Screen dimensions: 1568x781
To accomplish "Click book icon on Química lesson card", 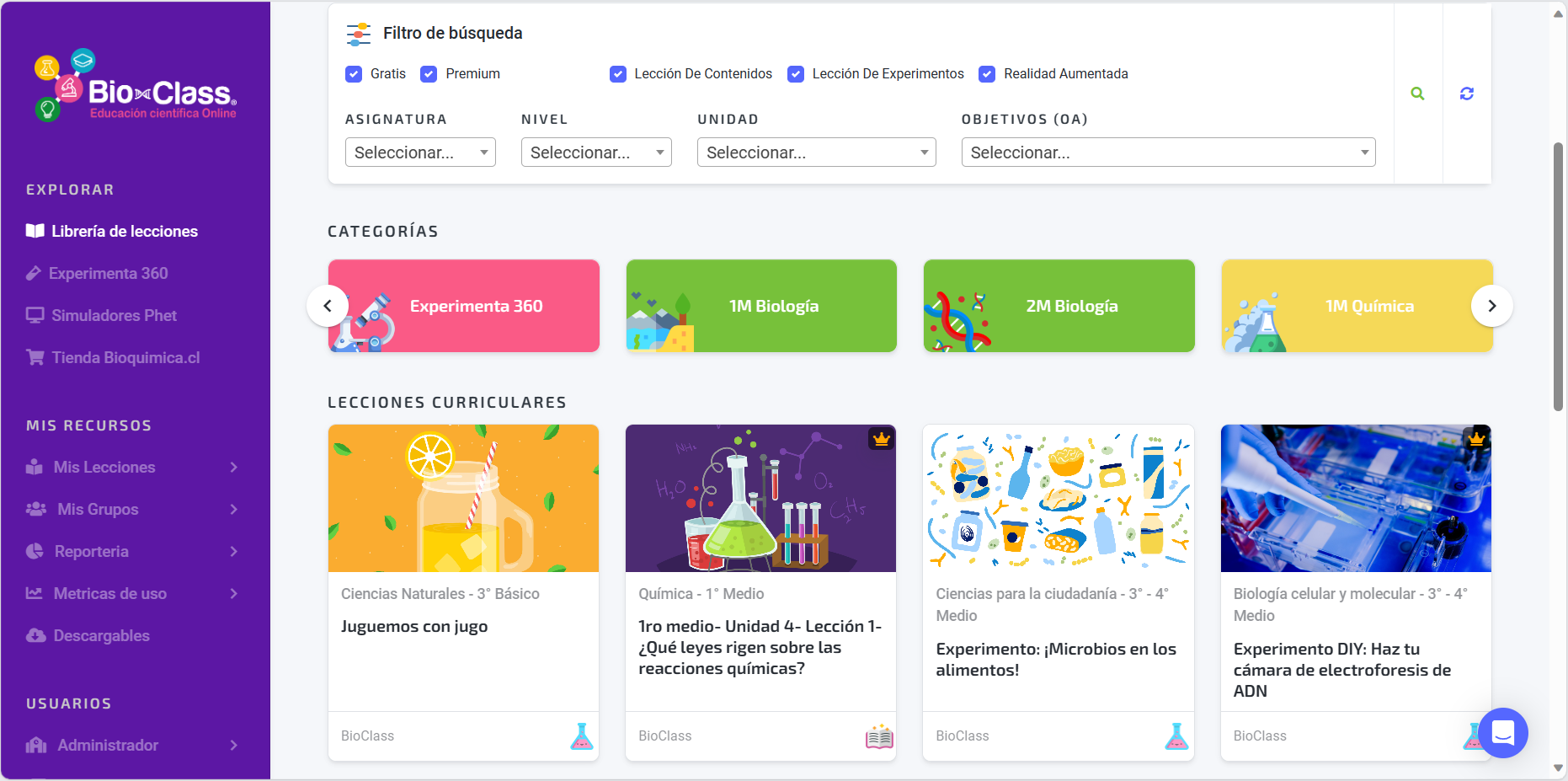I will (x=878, y=736).
